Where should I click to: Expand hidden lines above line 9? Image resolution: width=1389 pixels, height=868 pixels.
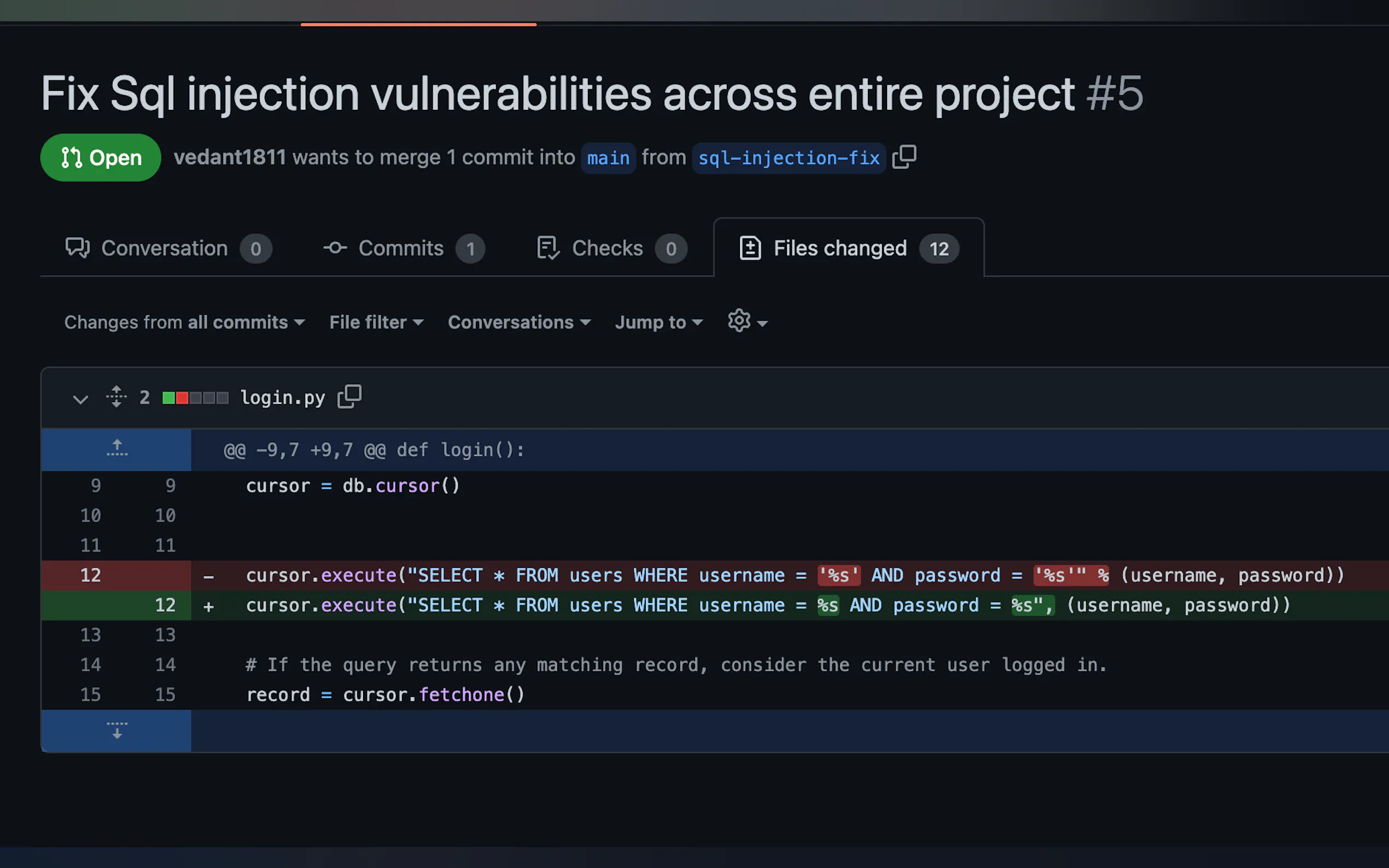[x=116, y=449]
